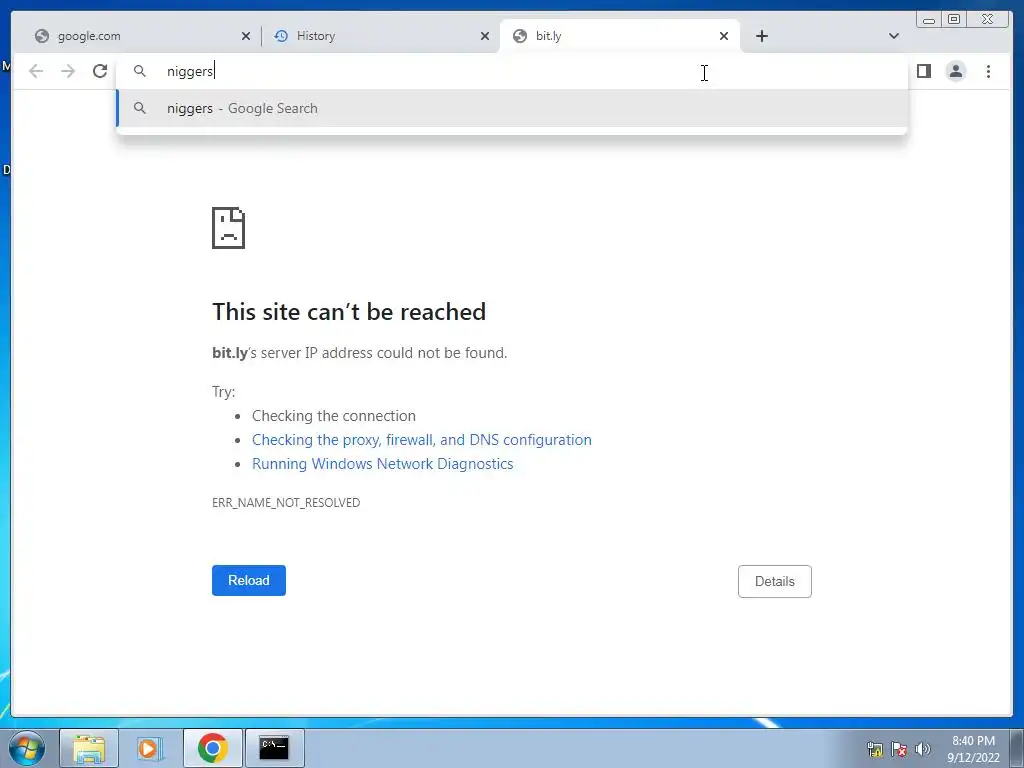Click the Chrome taskbar icon

[x=212, y=748]
